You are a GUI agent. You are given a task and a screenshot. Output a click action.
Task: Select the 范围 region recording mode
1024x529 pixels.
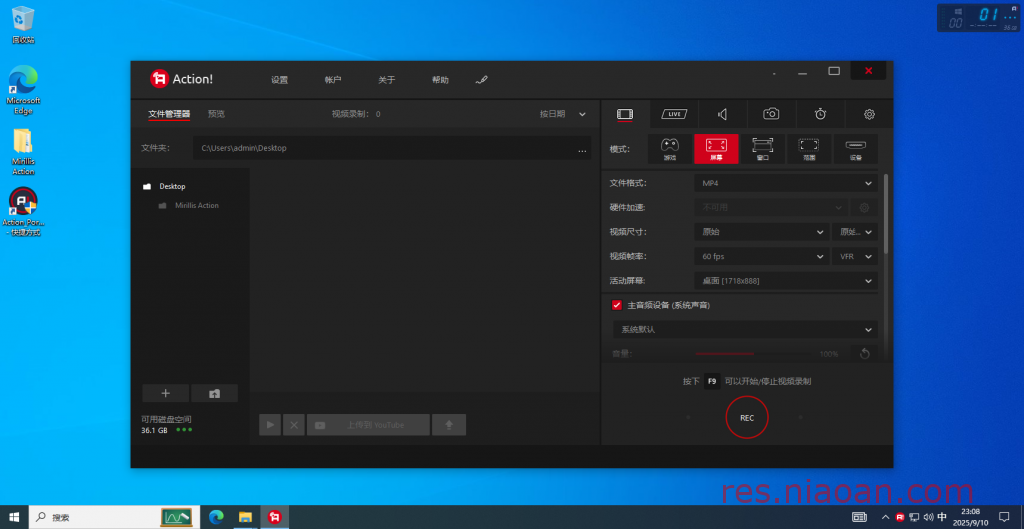click(x=809, y=149)
